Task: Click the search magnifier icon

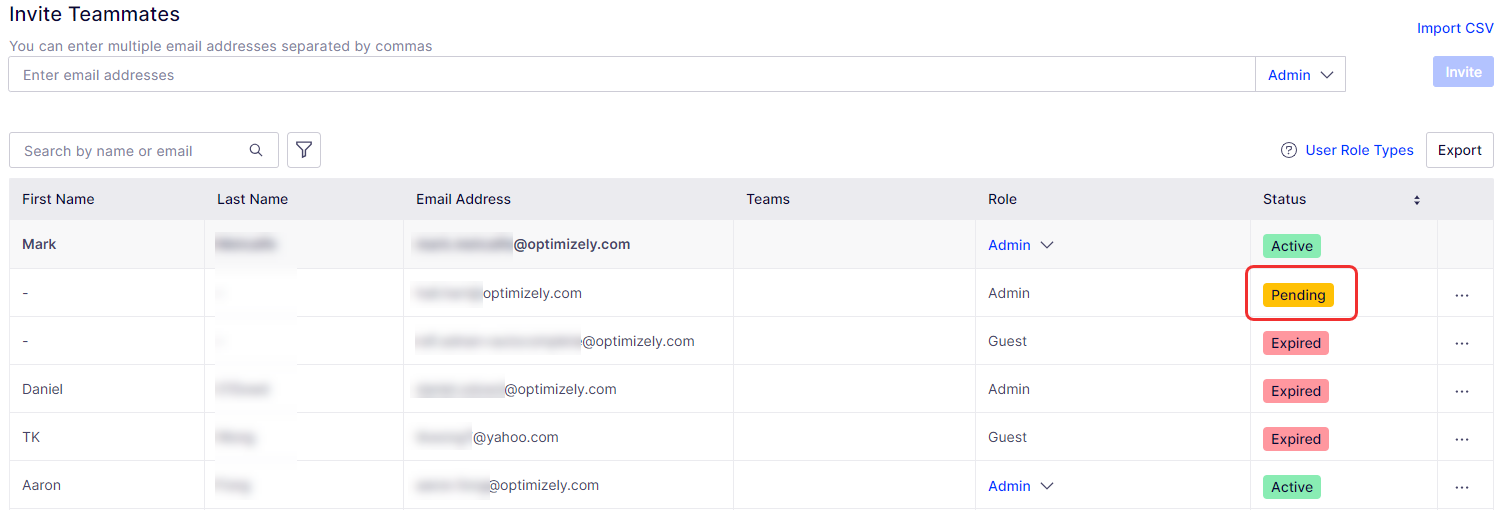Action: (x=257, y=150)
